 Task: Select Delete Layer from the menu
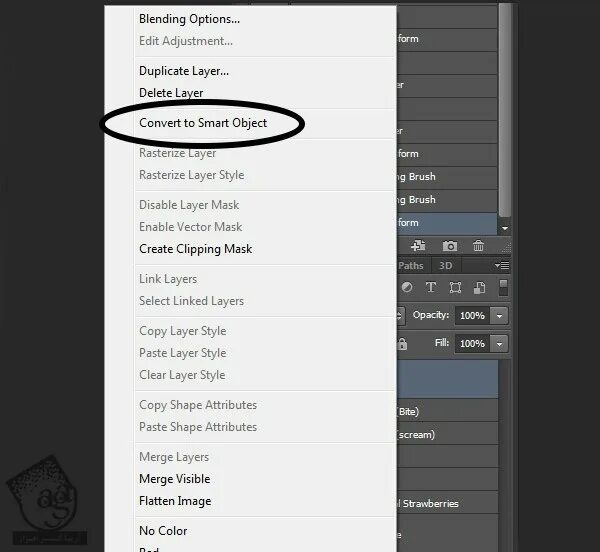tap(171, 93)
